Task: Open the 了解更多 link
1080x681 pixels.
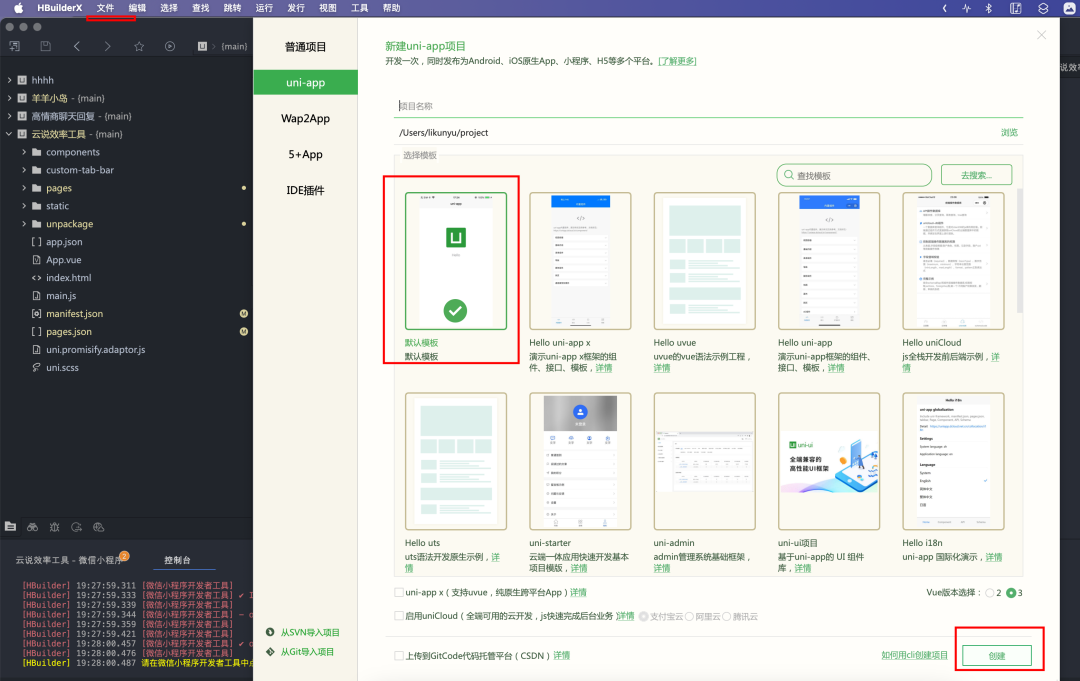Action: 677,61
